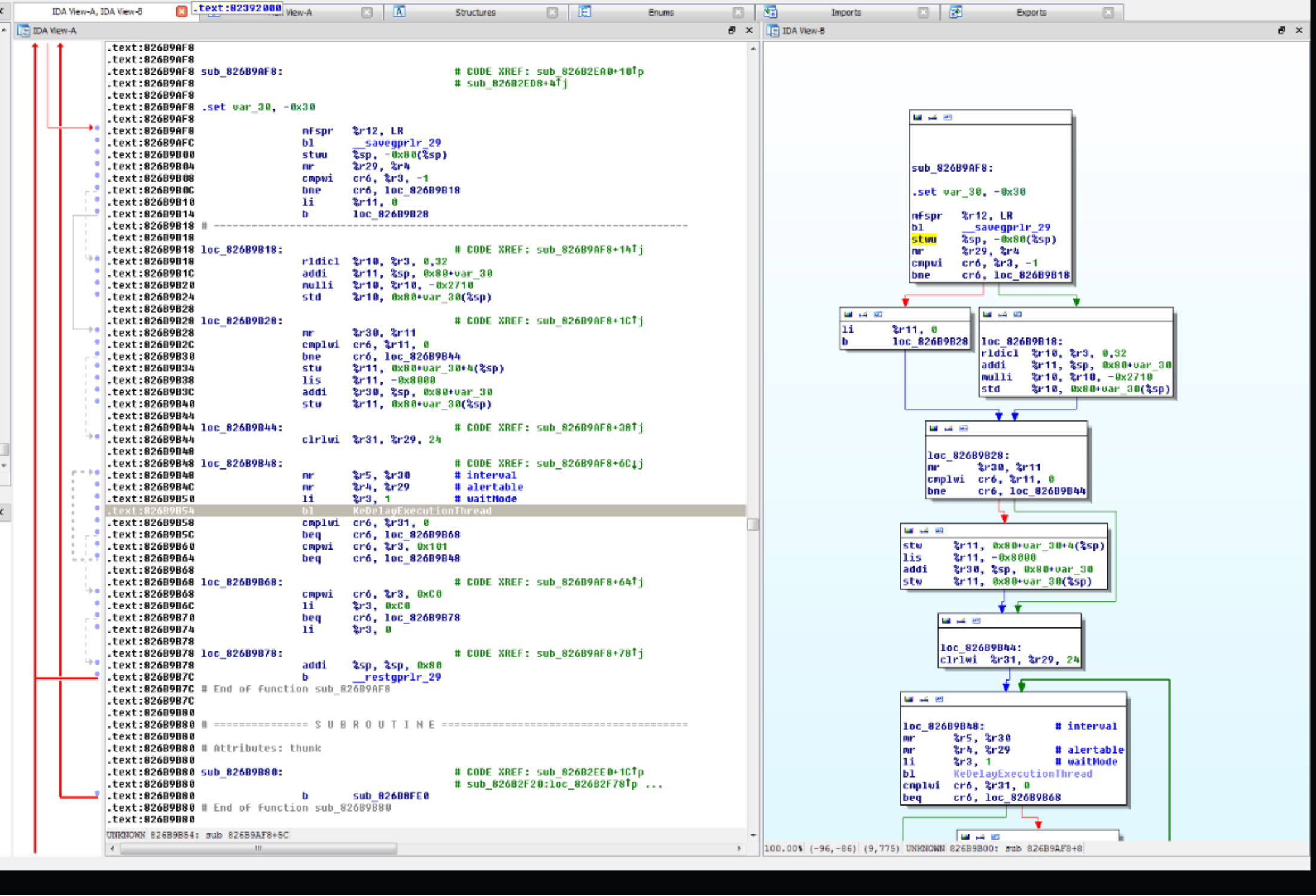The image size is (1316, 896).
Task: Open the Structures tab
Action: [476, 13]
